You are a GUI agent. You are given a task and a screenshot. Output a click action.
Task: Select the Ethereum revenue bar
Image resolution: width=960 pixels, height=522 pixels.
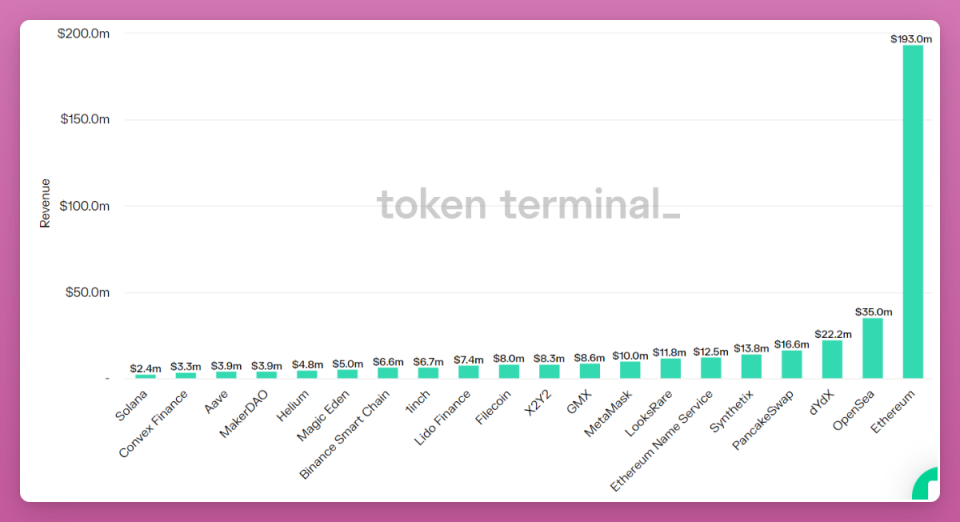[x=913, y=212]
